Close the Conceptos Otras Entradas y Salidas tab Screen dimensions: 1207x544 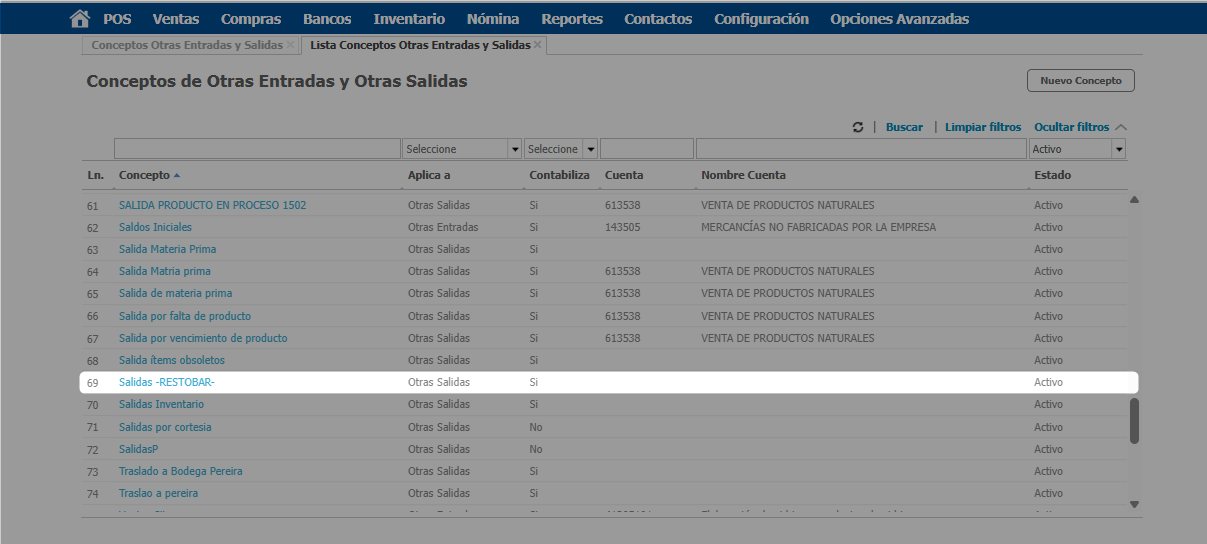pyautogui.click(x=290, y=45)
